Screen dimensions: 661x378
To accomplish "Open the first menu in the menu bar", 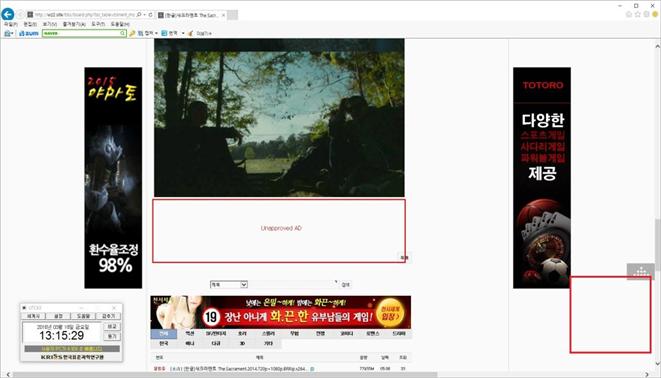I will (x=11, y=24).
